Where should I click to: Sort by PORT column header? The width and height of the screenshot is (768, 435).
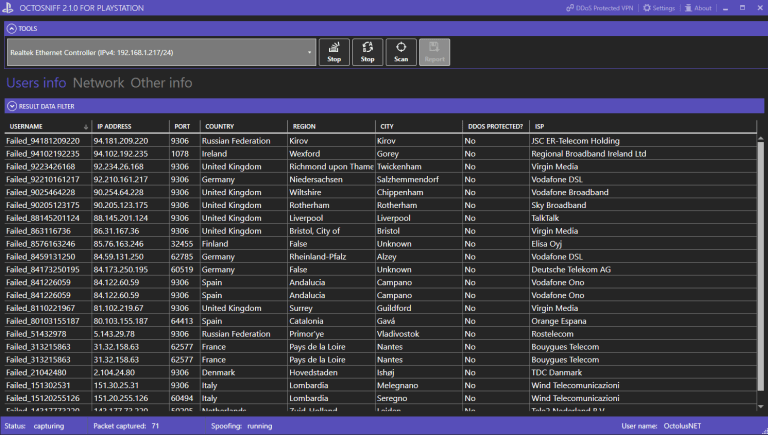point(182,126)
